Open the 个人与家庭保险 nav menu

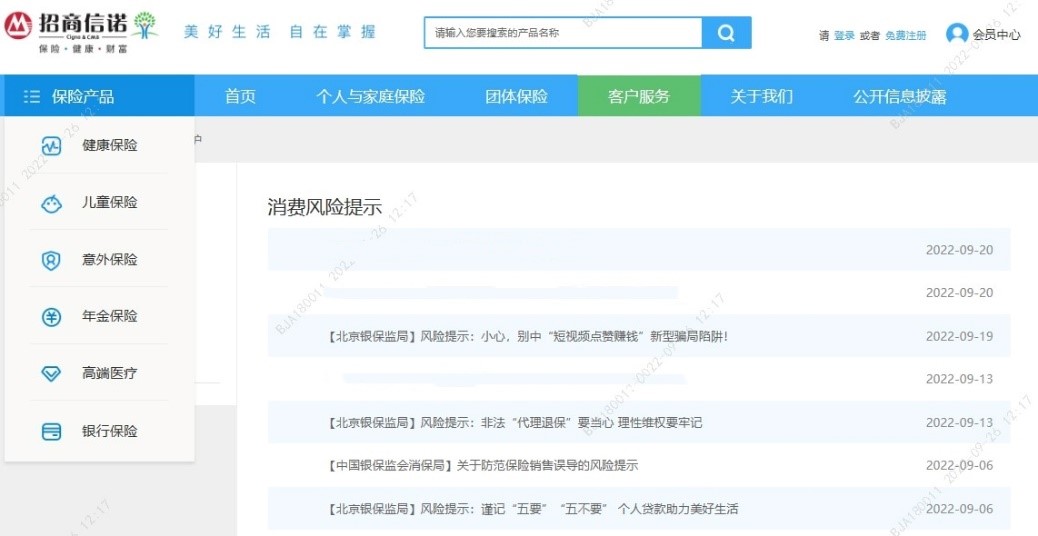[370, 97]
